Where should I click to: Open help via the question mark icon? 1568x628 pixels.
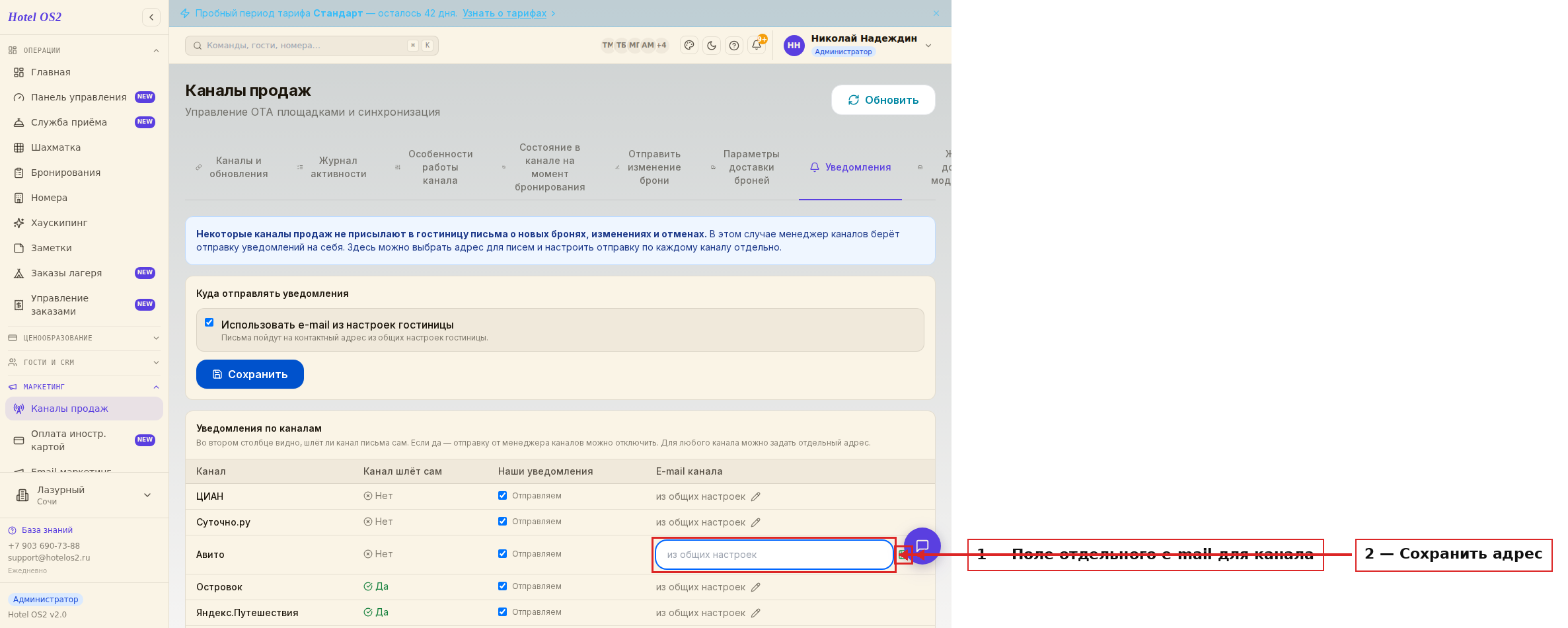[734, 46]
